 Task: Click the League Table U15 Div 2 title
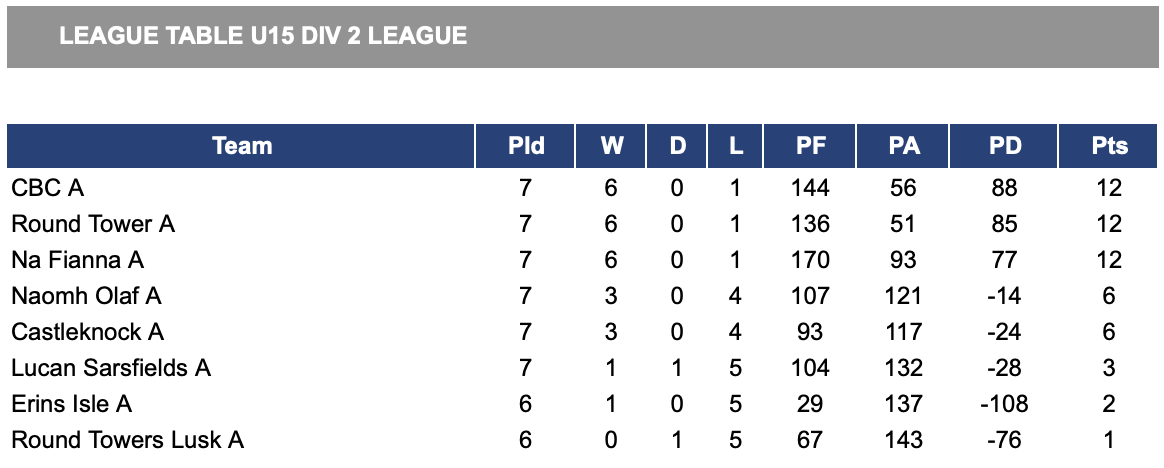(x=263, y=37)
